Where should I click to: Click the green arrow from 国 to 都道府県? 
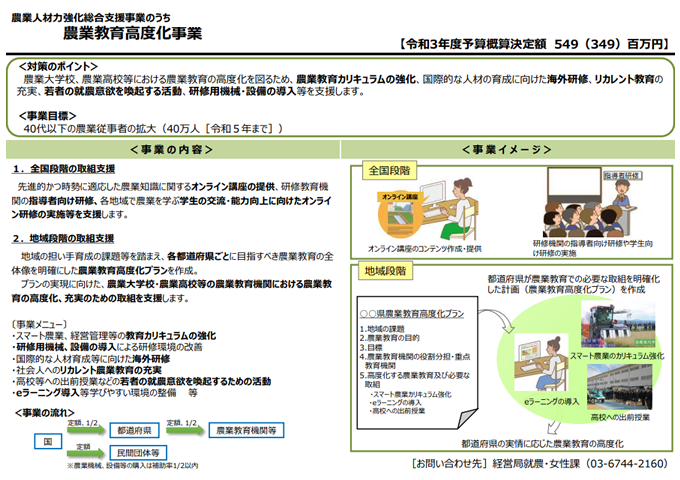[86, 430]
